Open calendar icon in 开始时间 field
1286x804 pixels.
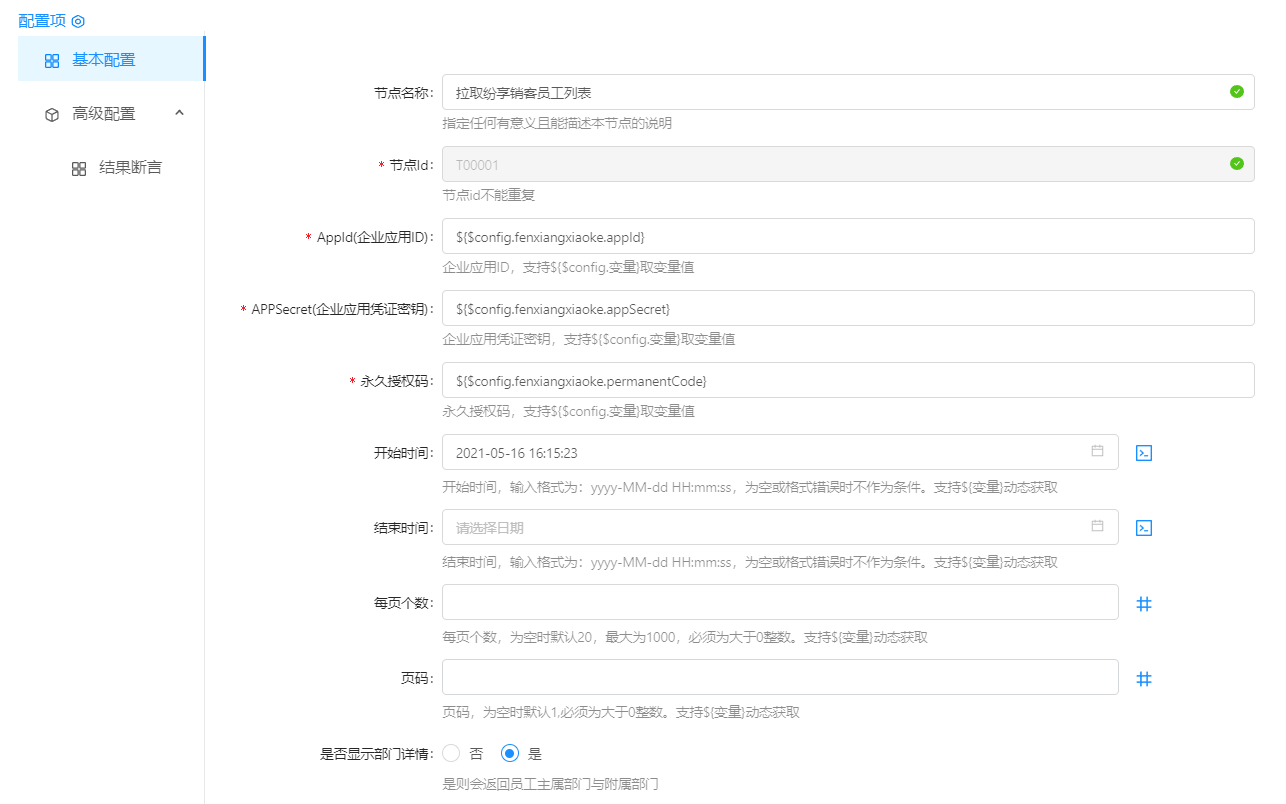tap(1097, 452)
